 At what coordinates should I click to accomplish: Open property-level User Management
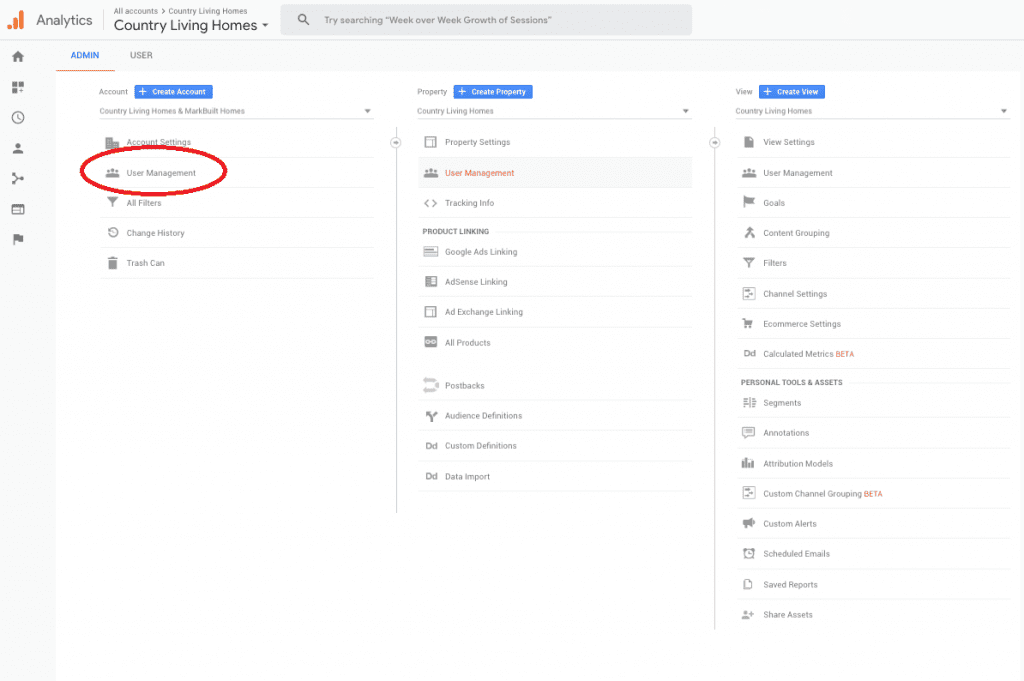(x=554, y=173)
